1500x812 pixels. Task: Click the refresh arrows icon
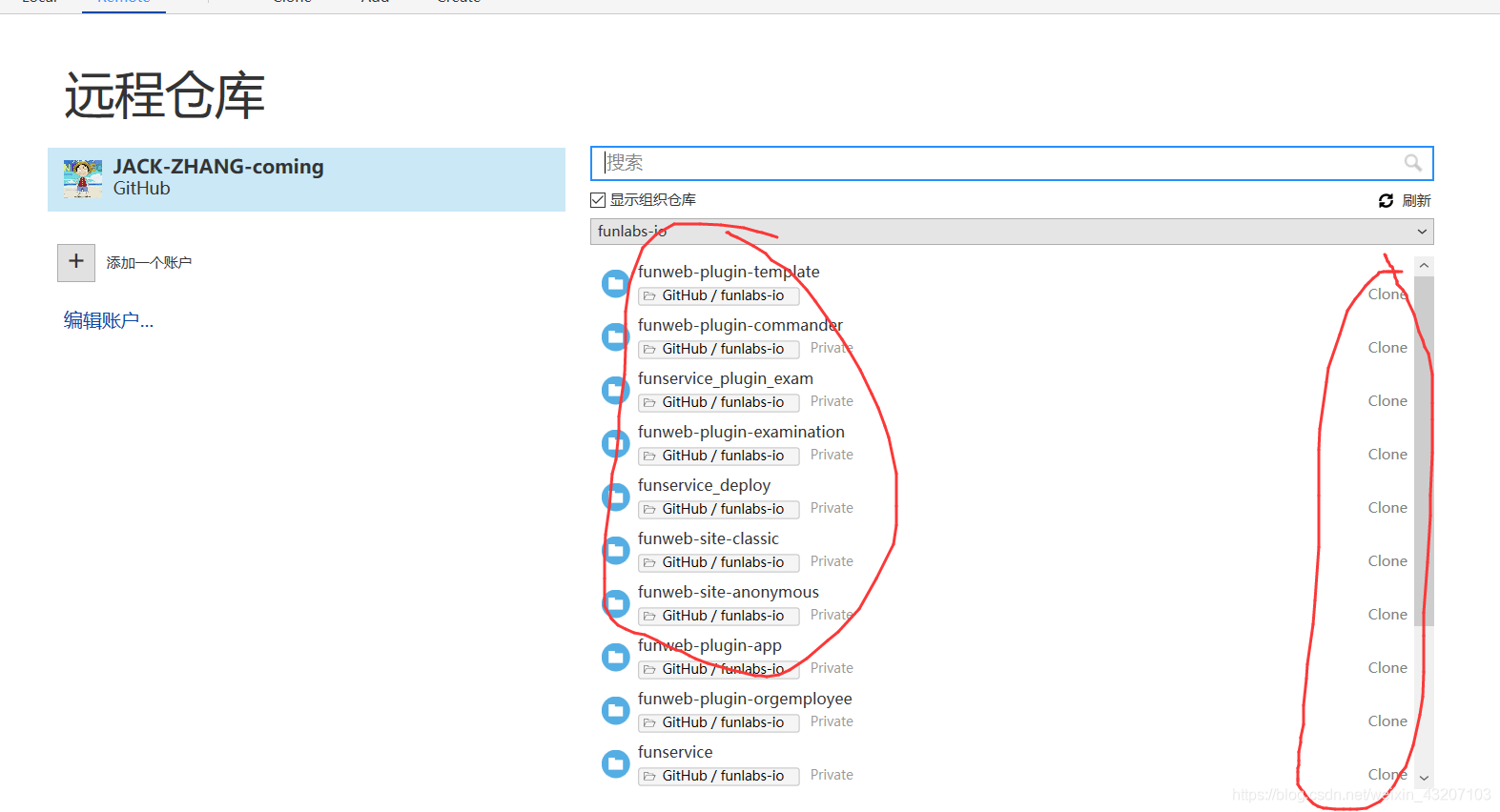1386,200
